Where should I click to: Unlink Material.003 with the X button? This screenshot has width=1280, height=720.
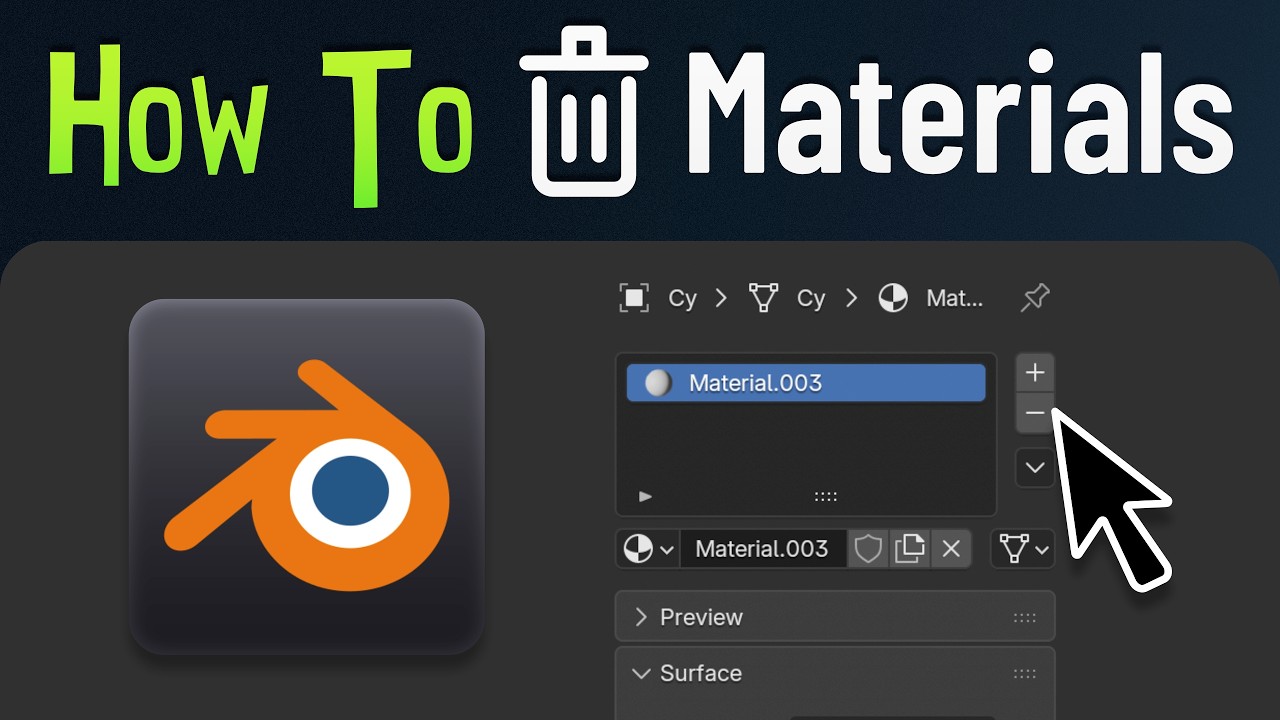(x=951, y=549)
